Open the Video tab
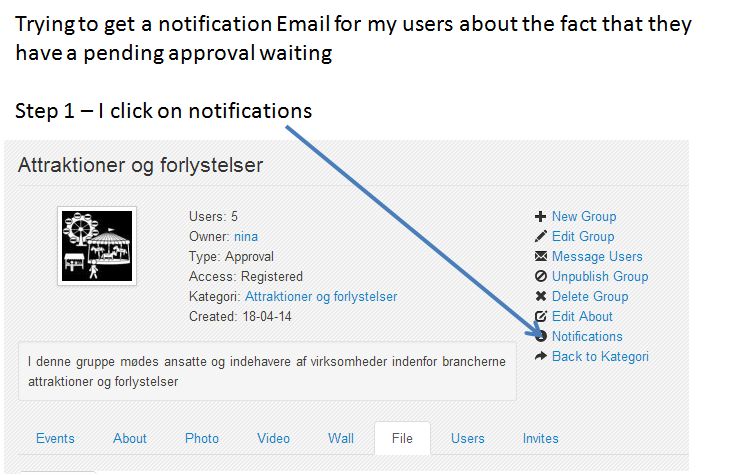Viewport: 740px width, 475px height. coord(274,438)
